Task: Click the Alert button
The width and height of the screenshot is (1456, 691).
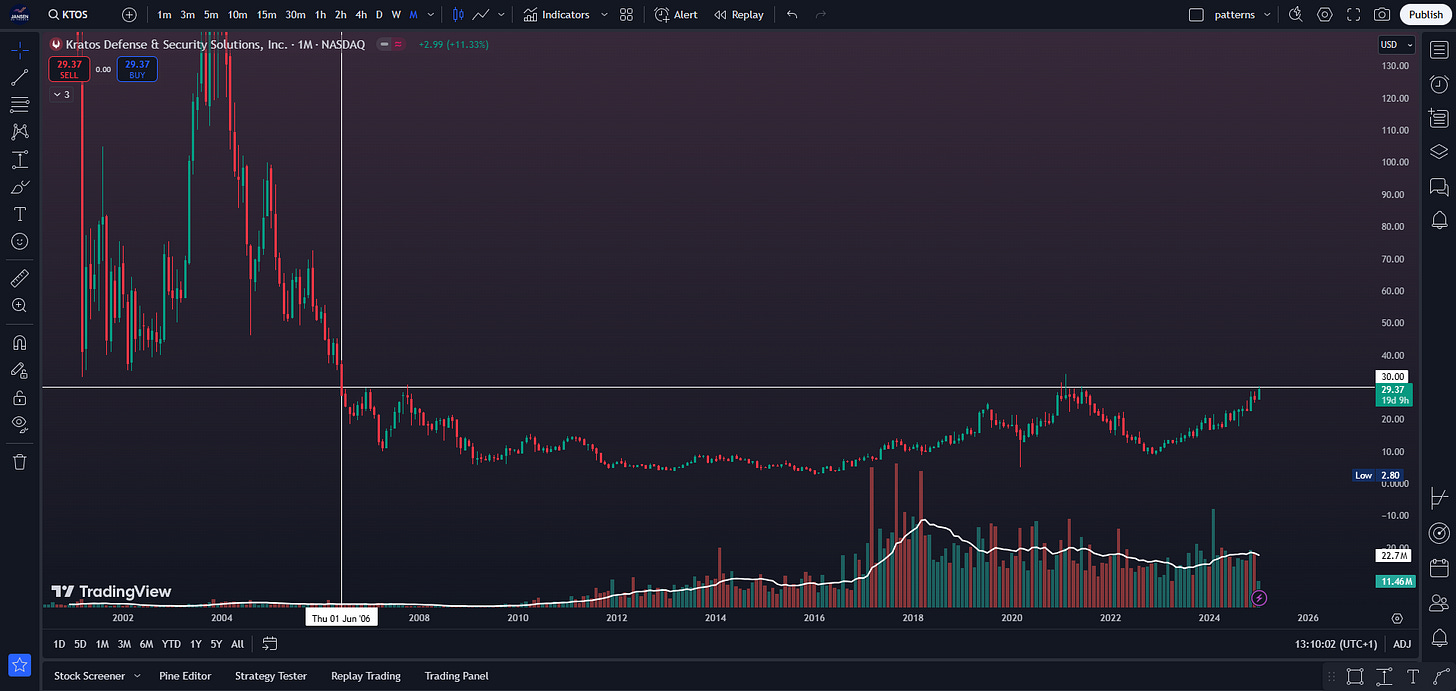Action: pos(676,15)
